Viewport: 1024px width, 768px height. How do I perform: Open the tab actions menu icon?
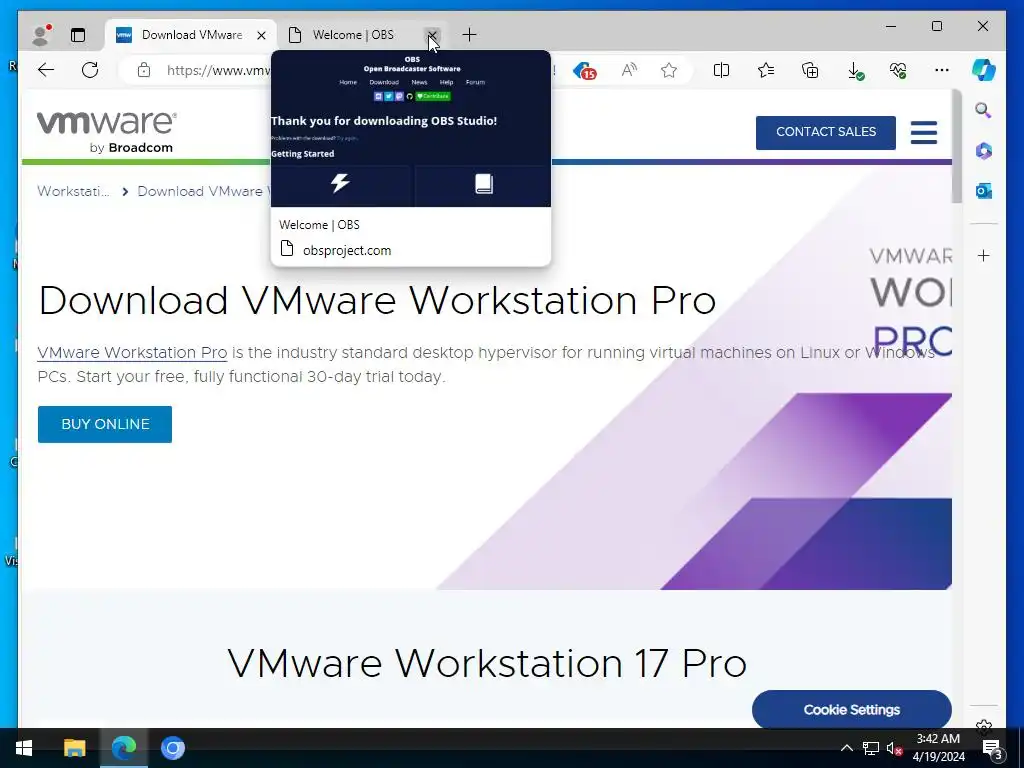point(78,35)
